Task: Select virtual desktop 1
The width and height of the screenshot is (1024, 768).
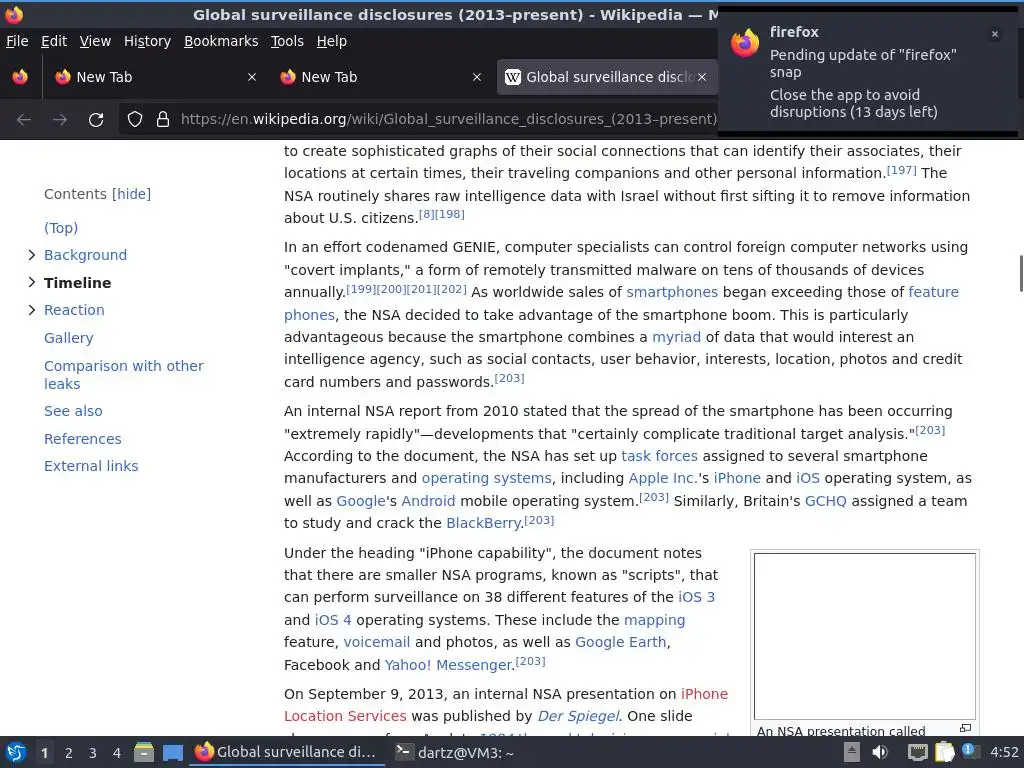Action: (x=44, y=753)
